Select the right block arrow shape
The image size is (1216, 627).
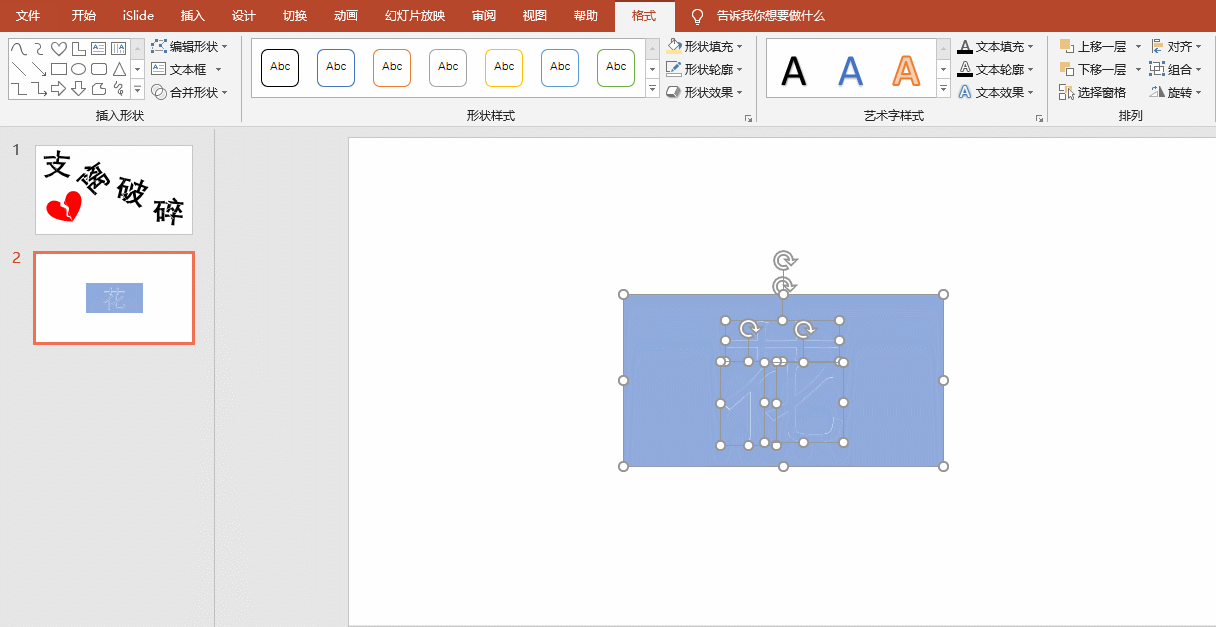coord(59,89)
